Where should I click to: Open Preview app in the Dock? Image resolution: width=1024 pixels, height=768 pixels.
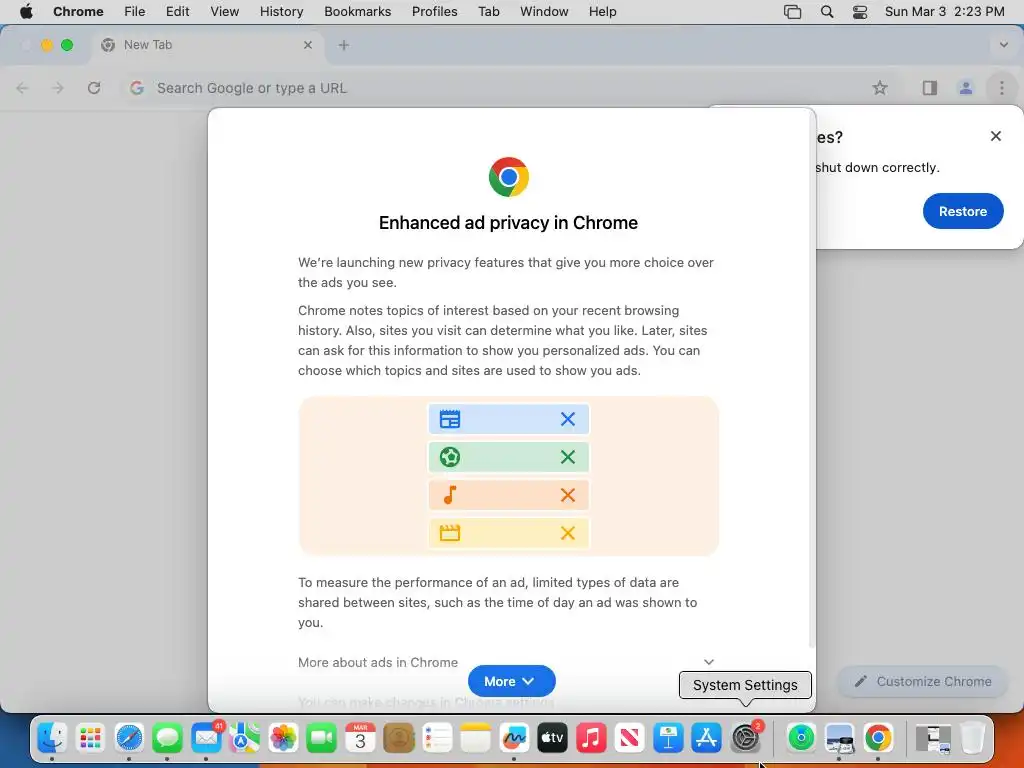839,738
